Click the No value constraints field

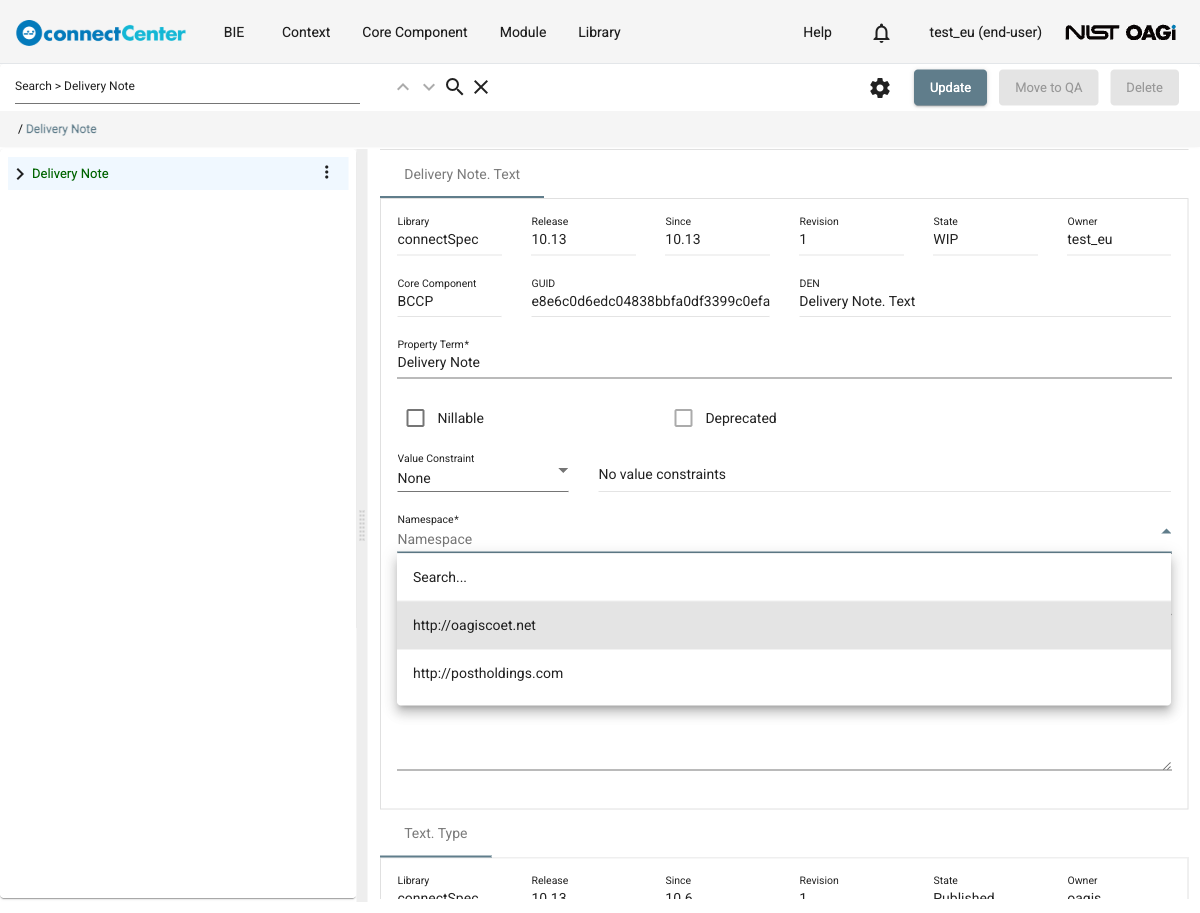[x=884, y=474]
